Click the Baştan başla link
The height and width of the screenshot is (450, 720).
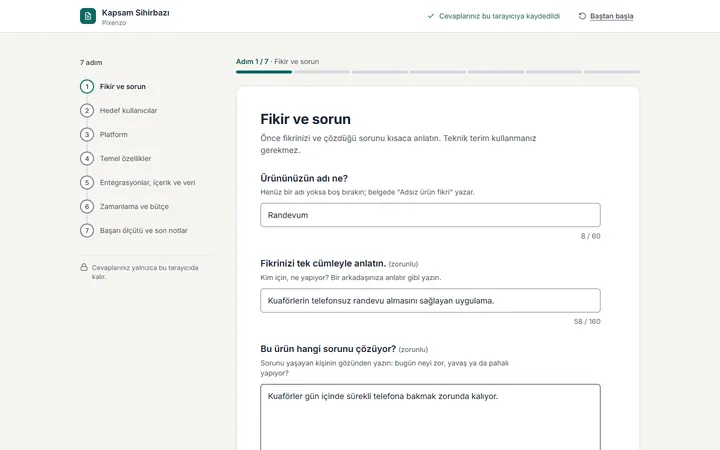pyautogui.click(x=612, y=16)
